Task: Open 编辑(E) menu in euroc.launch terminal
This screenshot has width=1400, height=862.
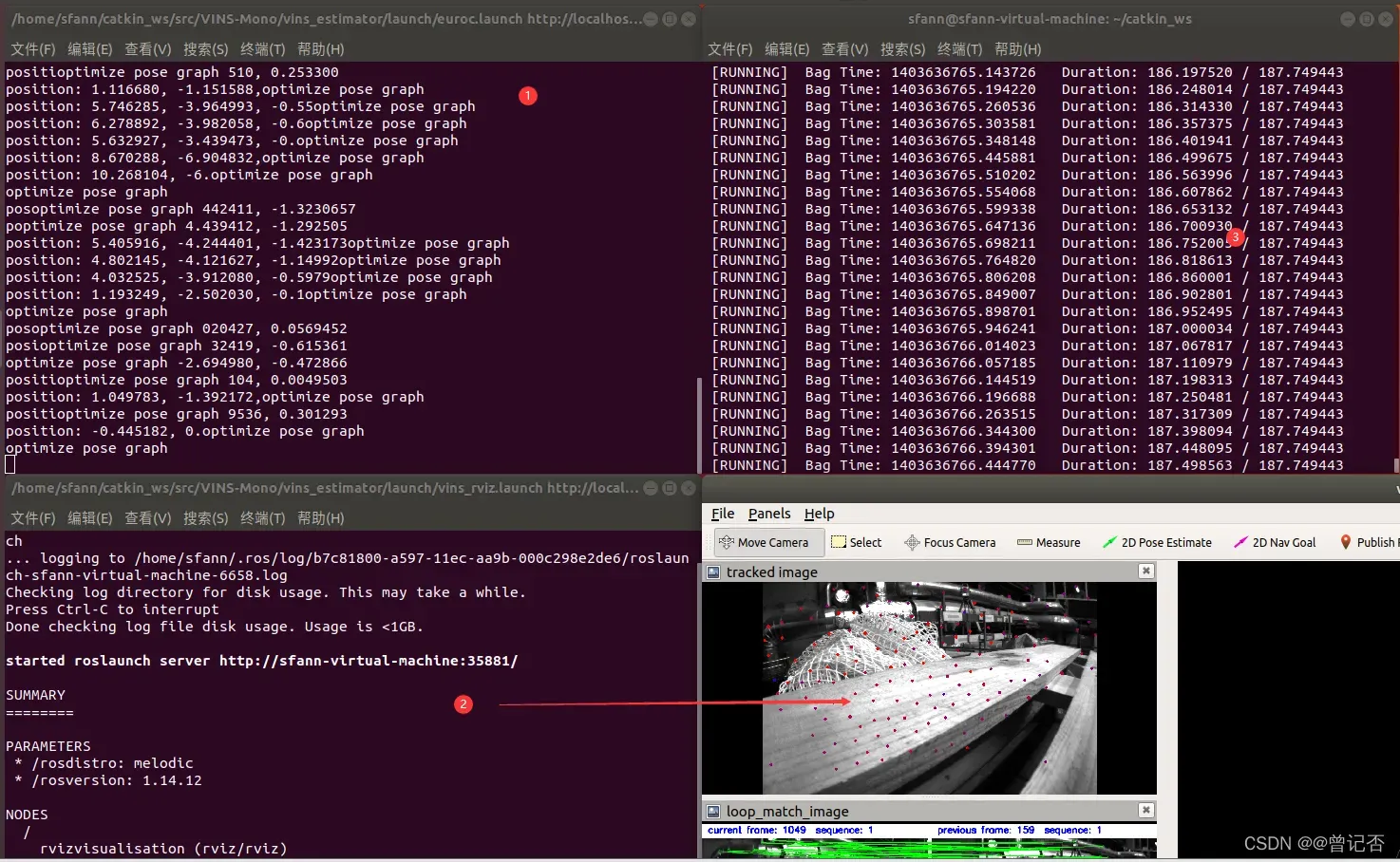Action: 90,48
